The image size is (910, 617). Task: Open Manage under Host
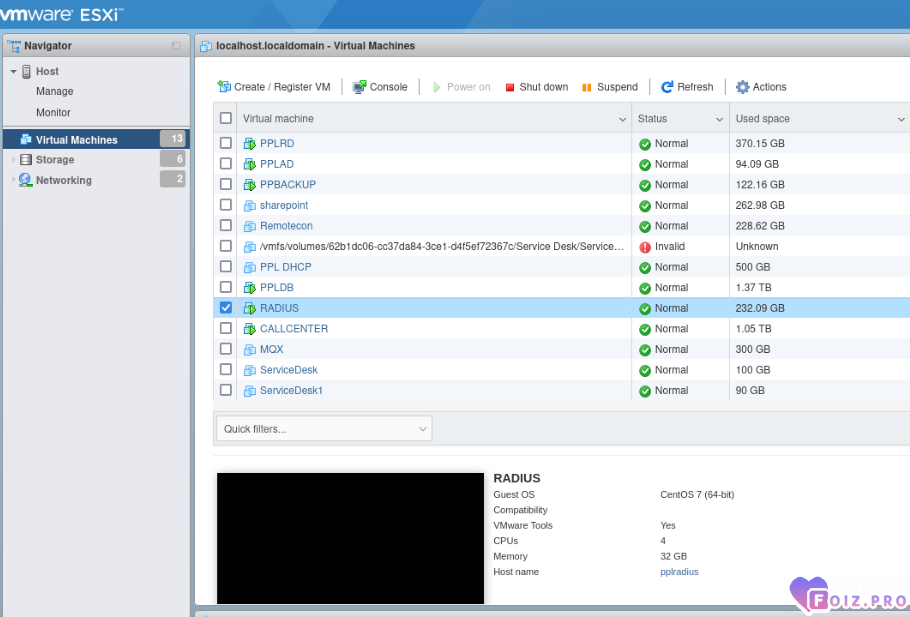tap(55, 91)
